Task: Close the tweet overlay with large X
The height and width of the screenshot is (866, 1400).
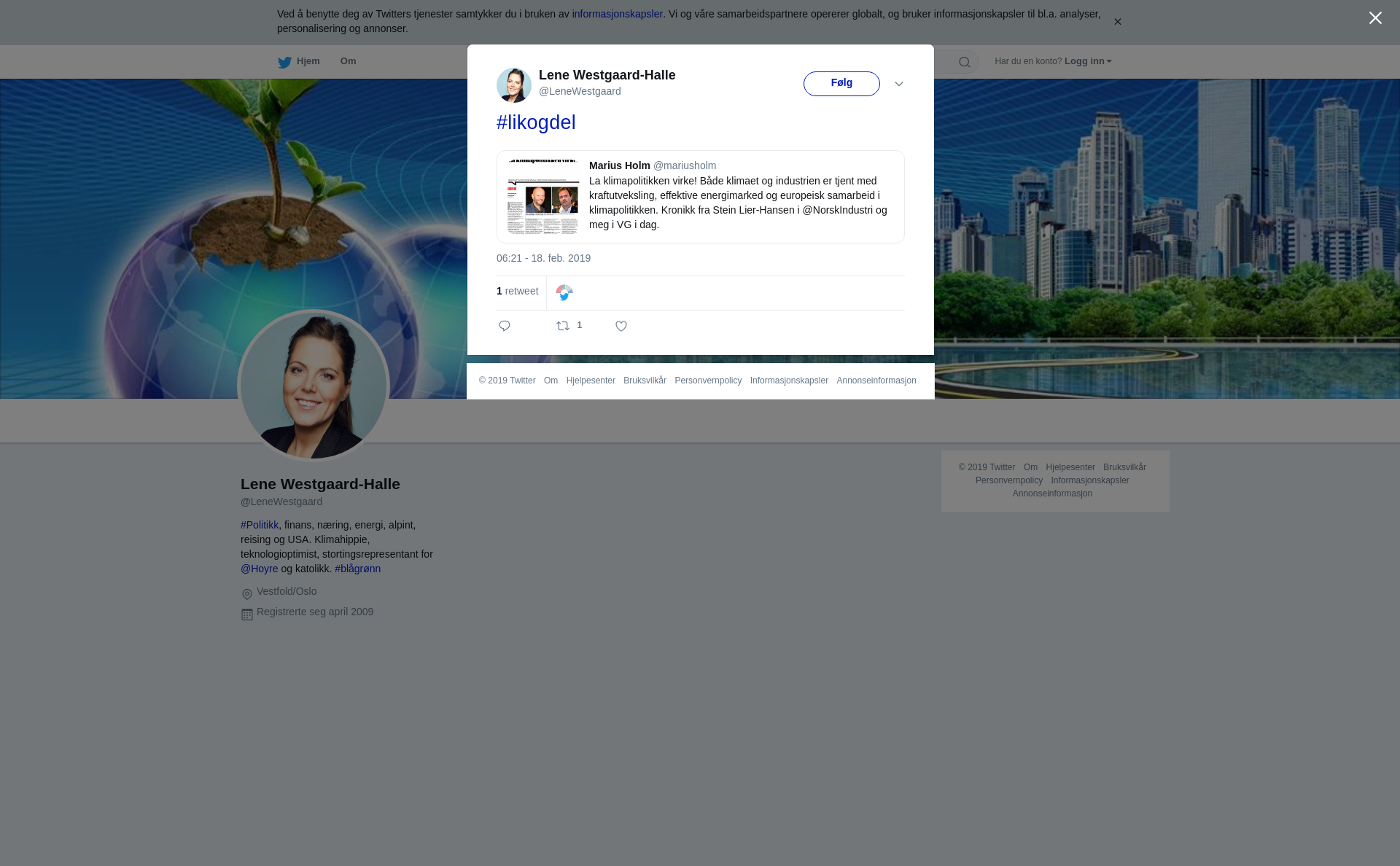Action: [1375, 18]
